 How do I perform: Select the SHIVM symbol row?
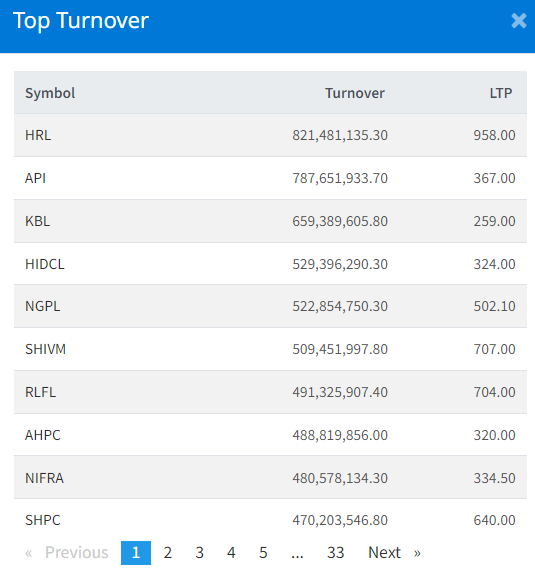pos(270,349)
